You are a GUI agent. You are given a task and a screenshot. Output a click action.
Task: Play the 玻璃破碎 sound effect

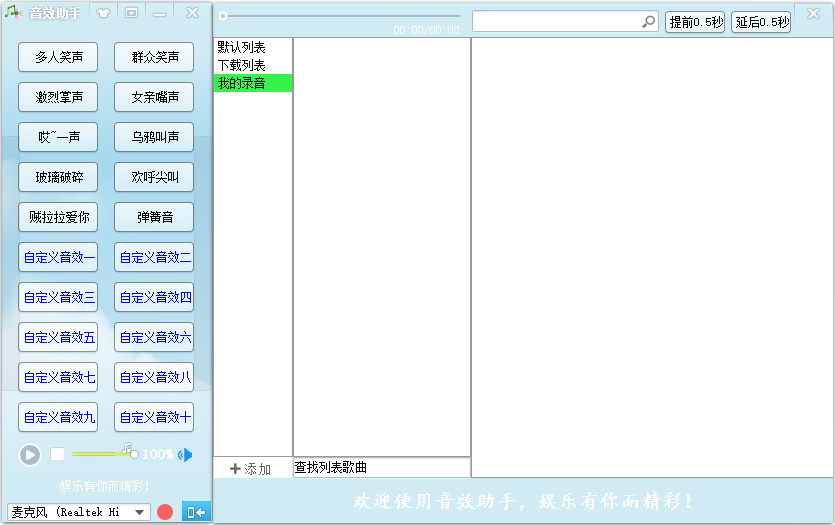click(x=58, y=177)
